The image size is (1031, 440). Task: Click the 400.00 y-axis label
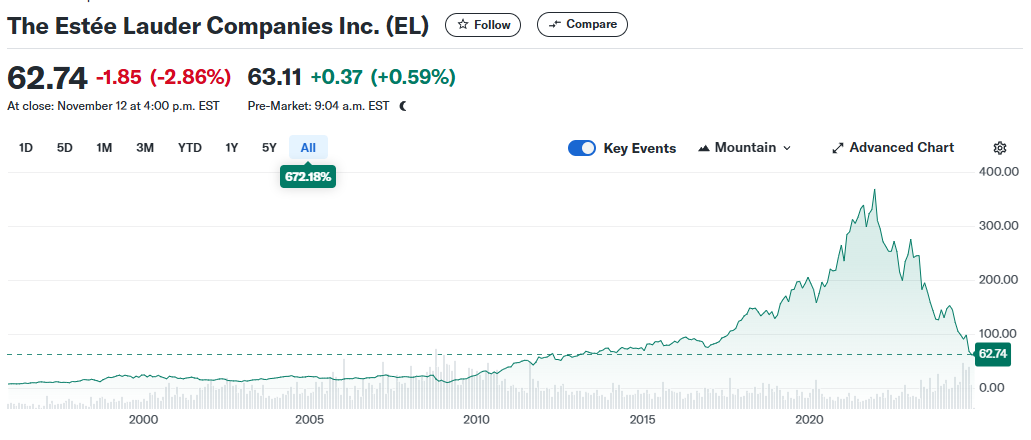(999, 172)
